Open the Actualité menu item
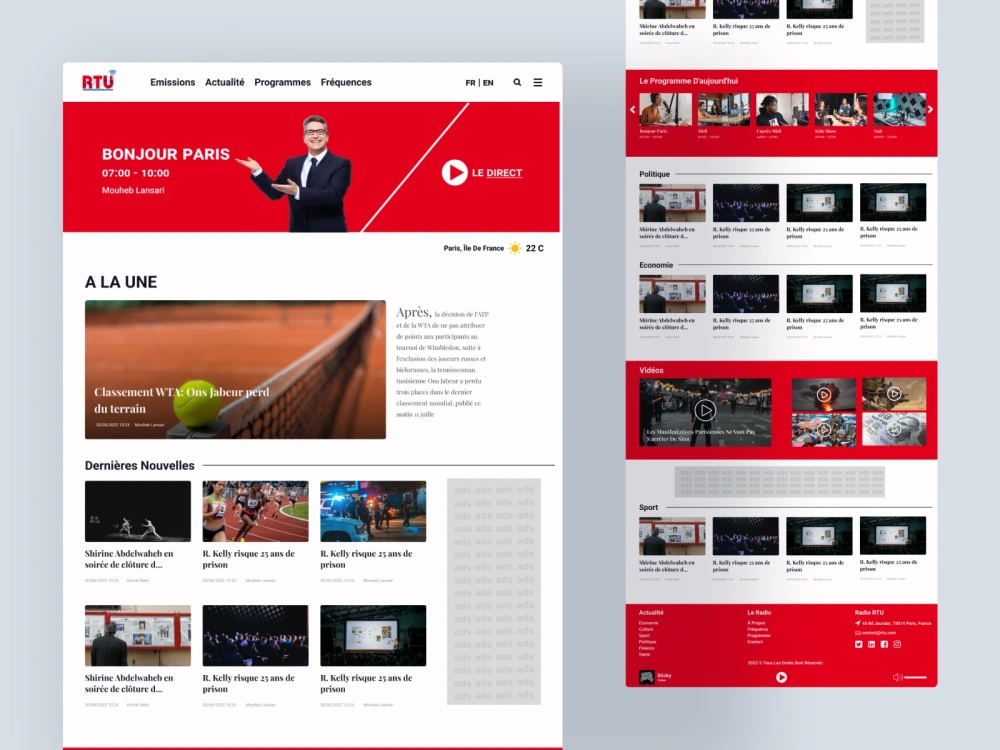 (224, 82)
